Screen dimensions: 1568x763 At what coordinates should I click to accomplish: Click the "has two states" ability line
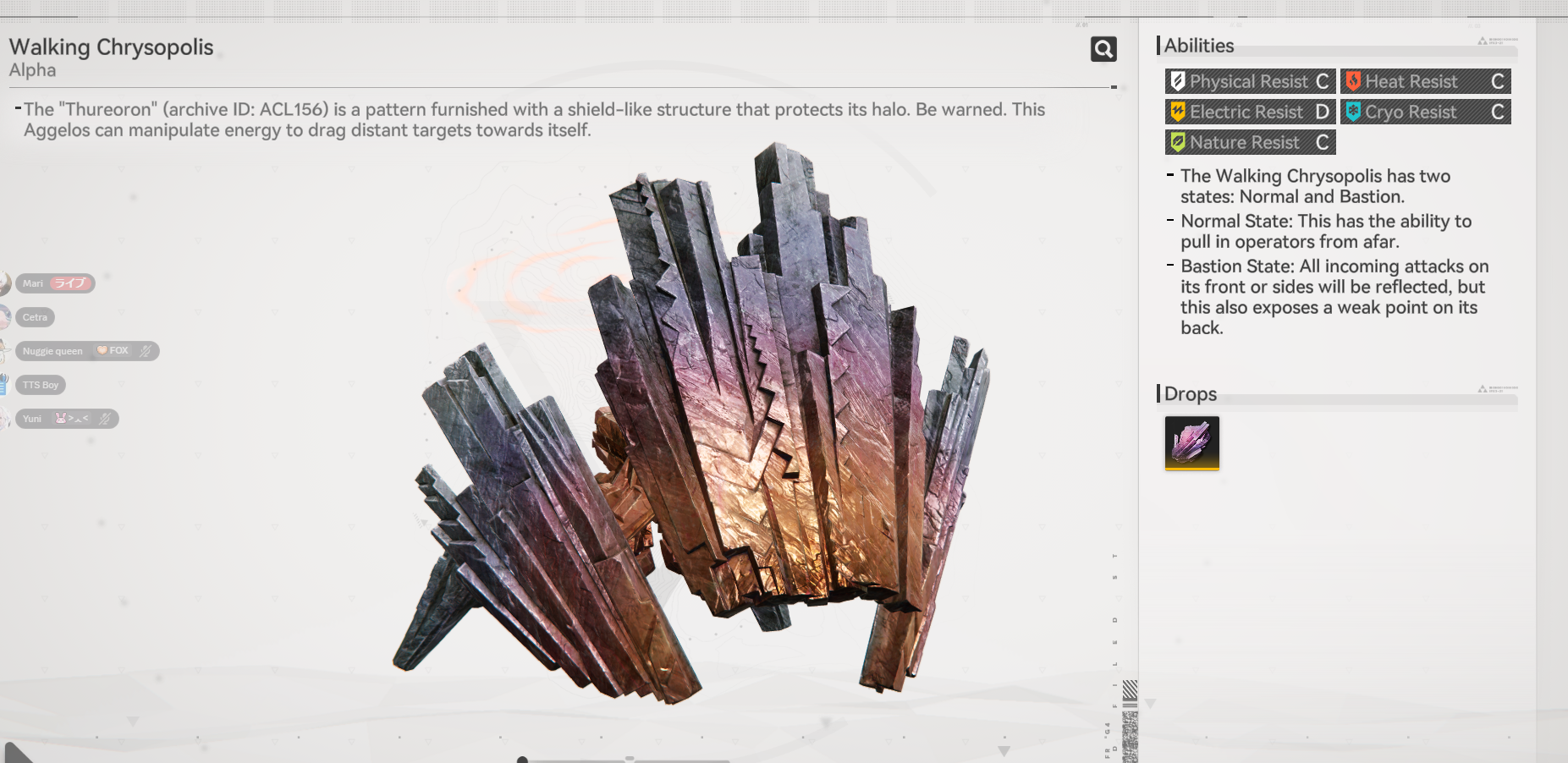[x=1315, y=186]
